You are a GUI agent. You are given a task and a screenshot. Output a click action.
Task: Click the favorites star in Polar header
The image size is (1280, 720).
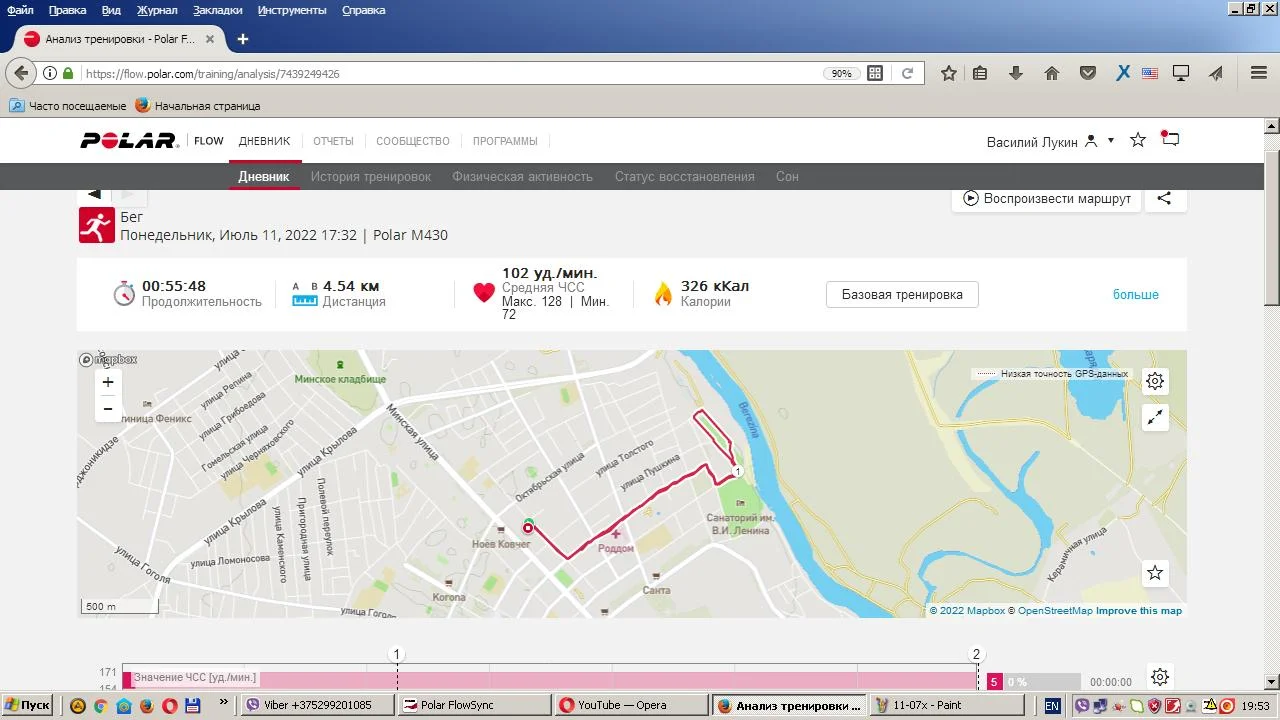[x=1138, y=141]
